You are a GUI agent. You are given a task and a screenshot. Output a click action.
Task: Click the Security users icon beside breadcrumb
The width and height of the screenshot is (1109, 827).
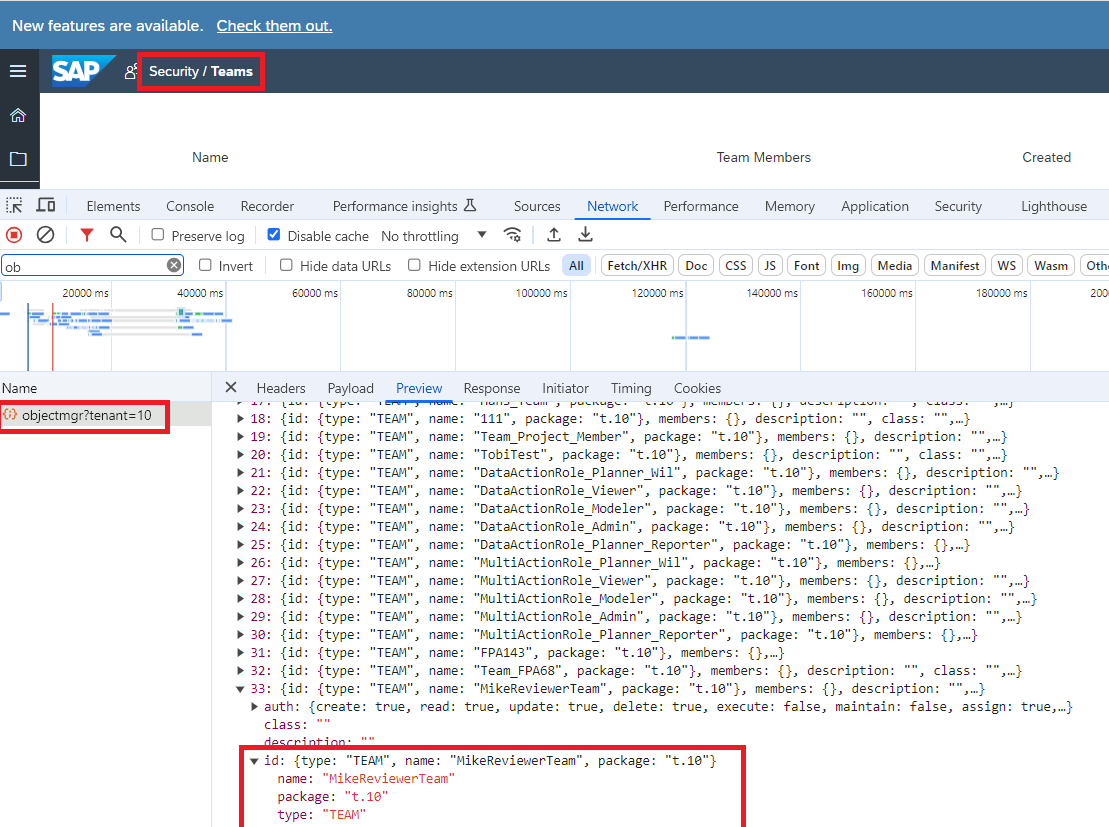130,71
